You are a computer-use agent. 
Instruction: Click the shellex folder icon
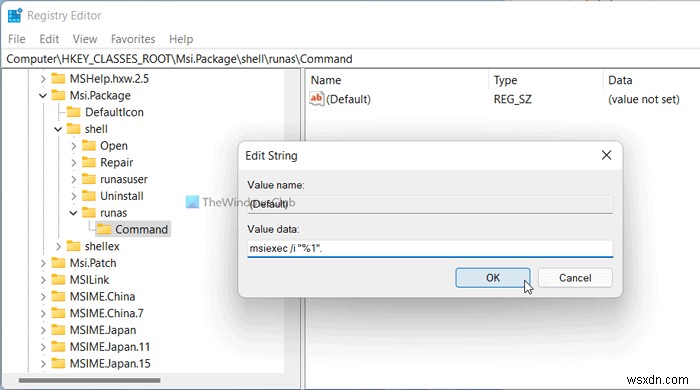click(x=73, y=246)
